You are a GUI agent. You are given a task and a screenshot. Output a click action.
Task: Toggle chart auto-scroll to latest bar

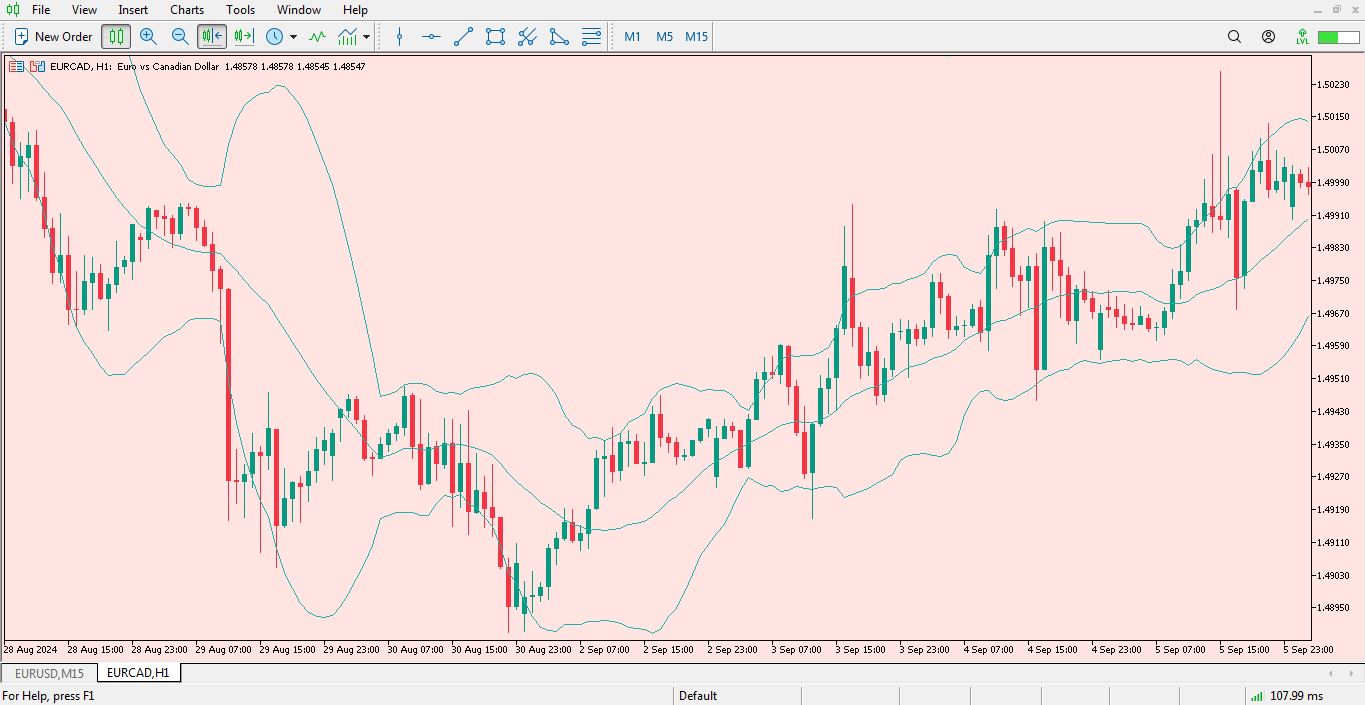pos(212,37)
